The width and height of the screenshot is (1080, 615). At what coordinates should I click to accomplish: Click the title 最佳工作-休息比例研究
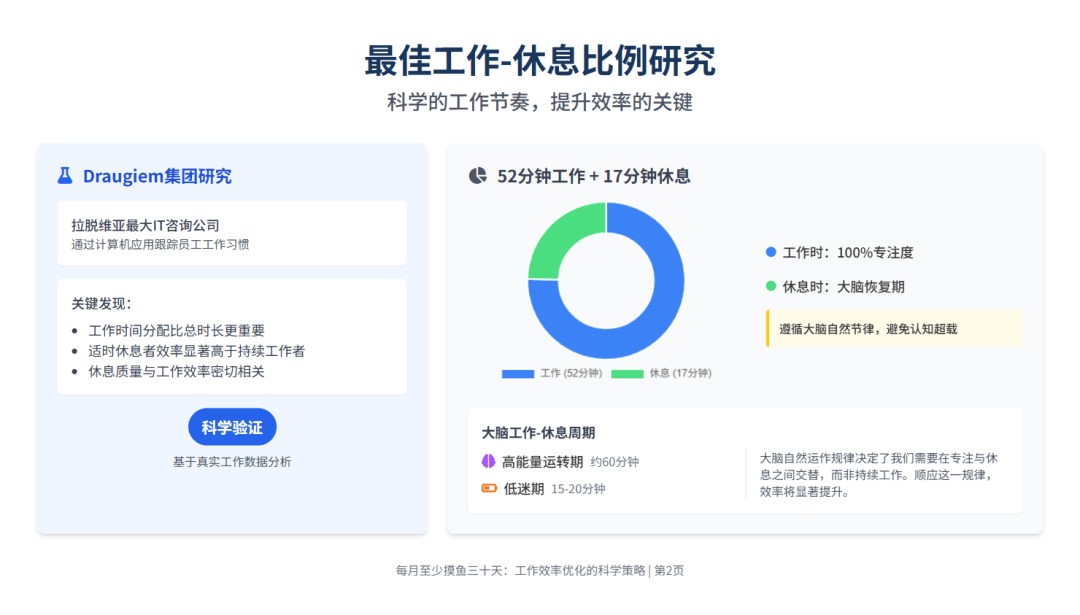click(540, 61)
